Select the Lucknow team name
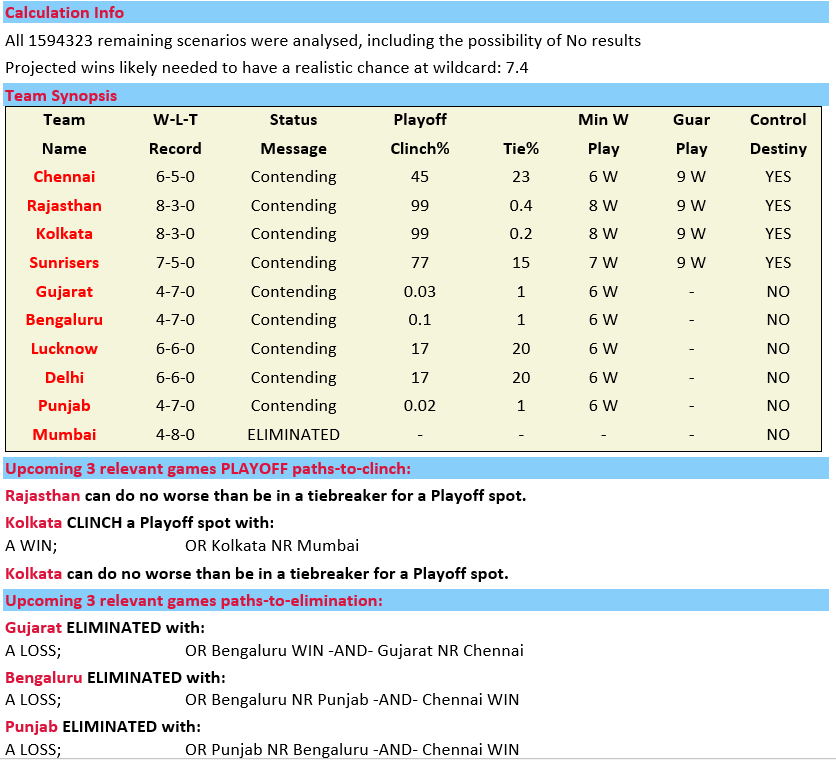The height and width of the screenshot is (760, 836). coord(64,348)
